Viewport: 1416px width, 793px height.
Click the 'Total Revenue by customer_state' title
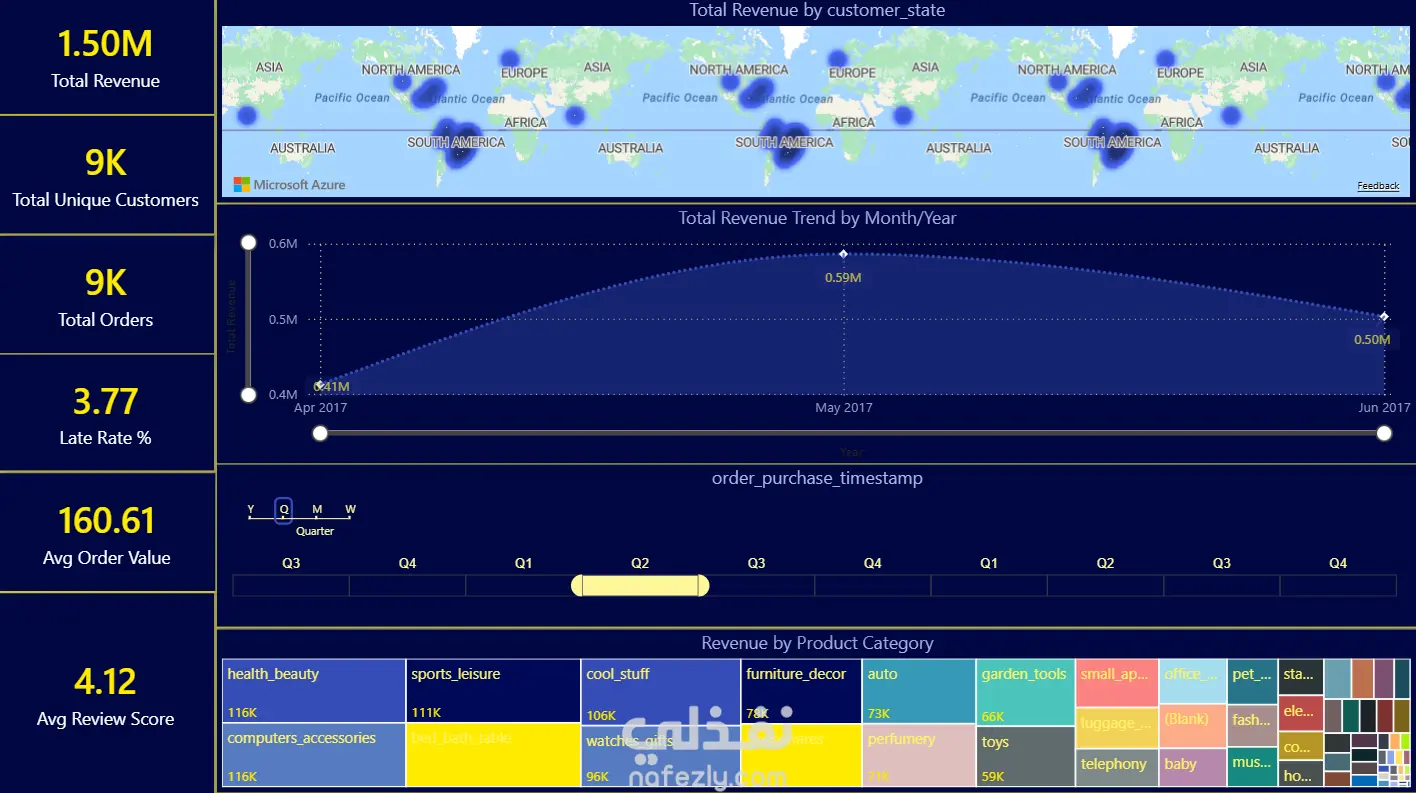click(x=817, y=10)
